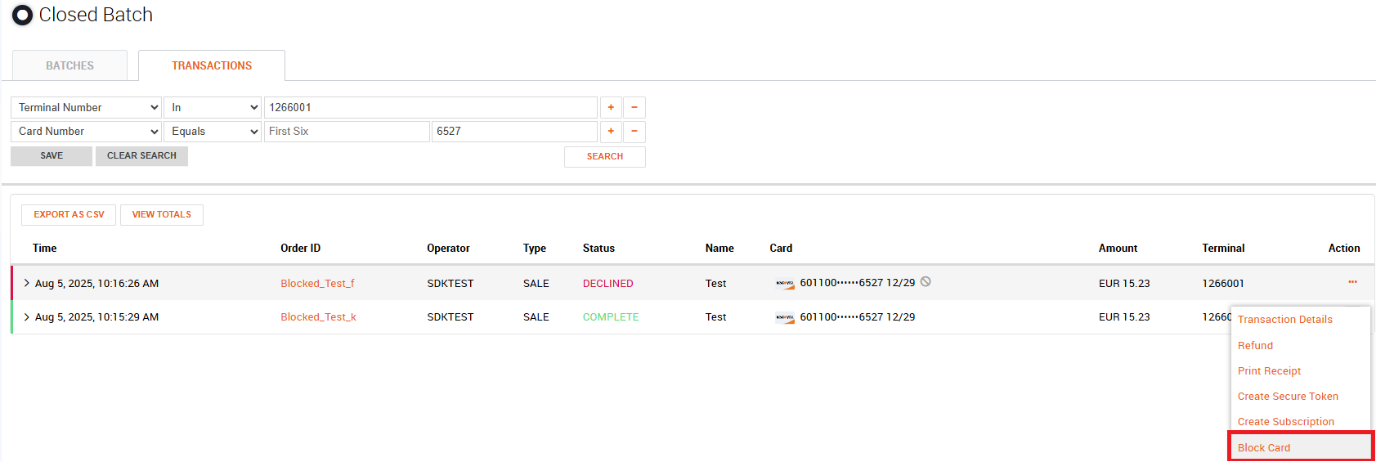
Task: Click the Save search button
Action: tap(51, 156)
